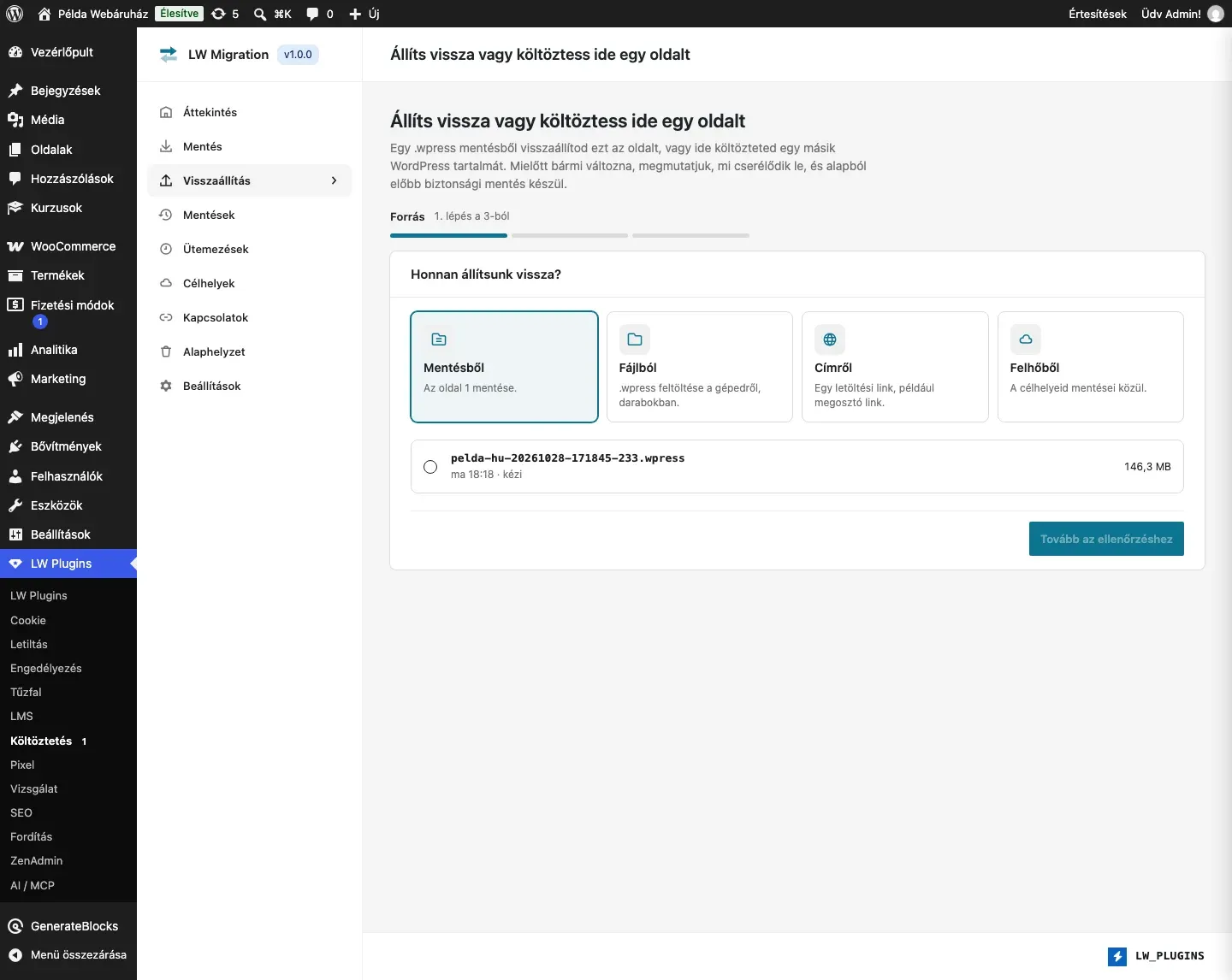This screenshot has height=980, width=1232.
Task: Open the search command palette icon
Action: coord(260,14)
